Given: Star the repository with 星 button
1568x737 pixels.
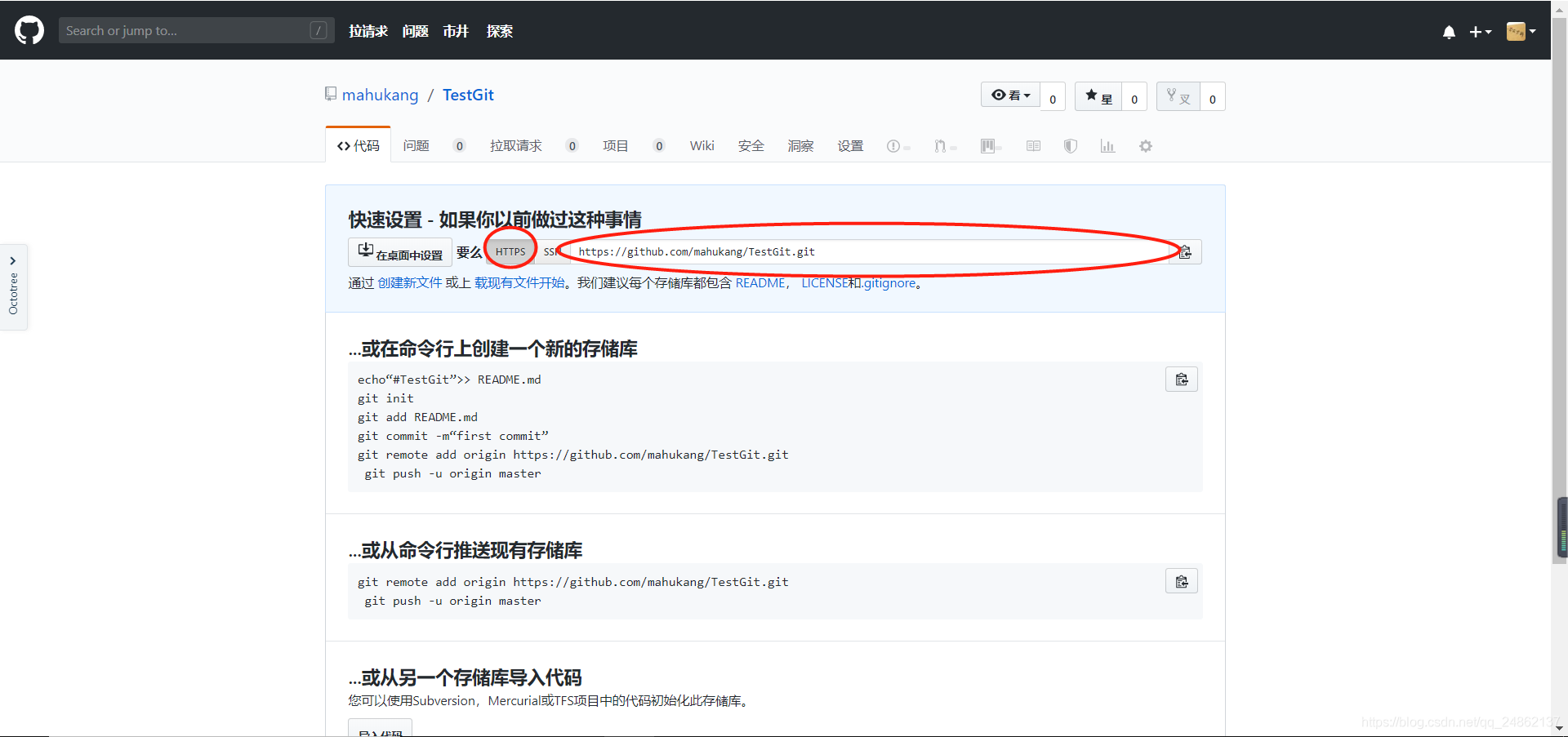Looking at the screenshot, I should (x=1098, y=96).
